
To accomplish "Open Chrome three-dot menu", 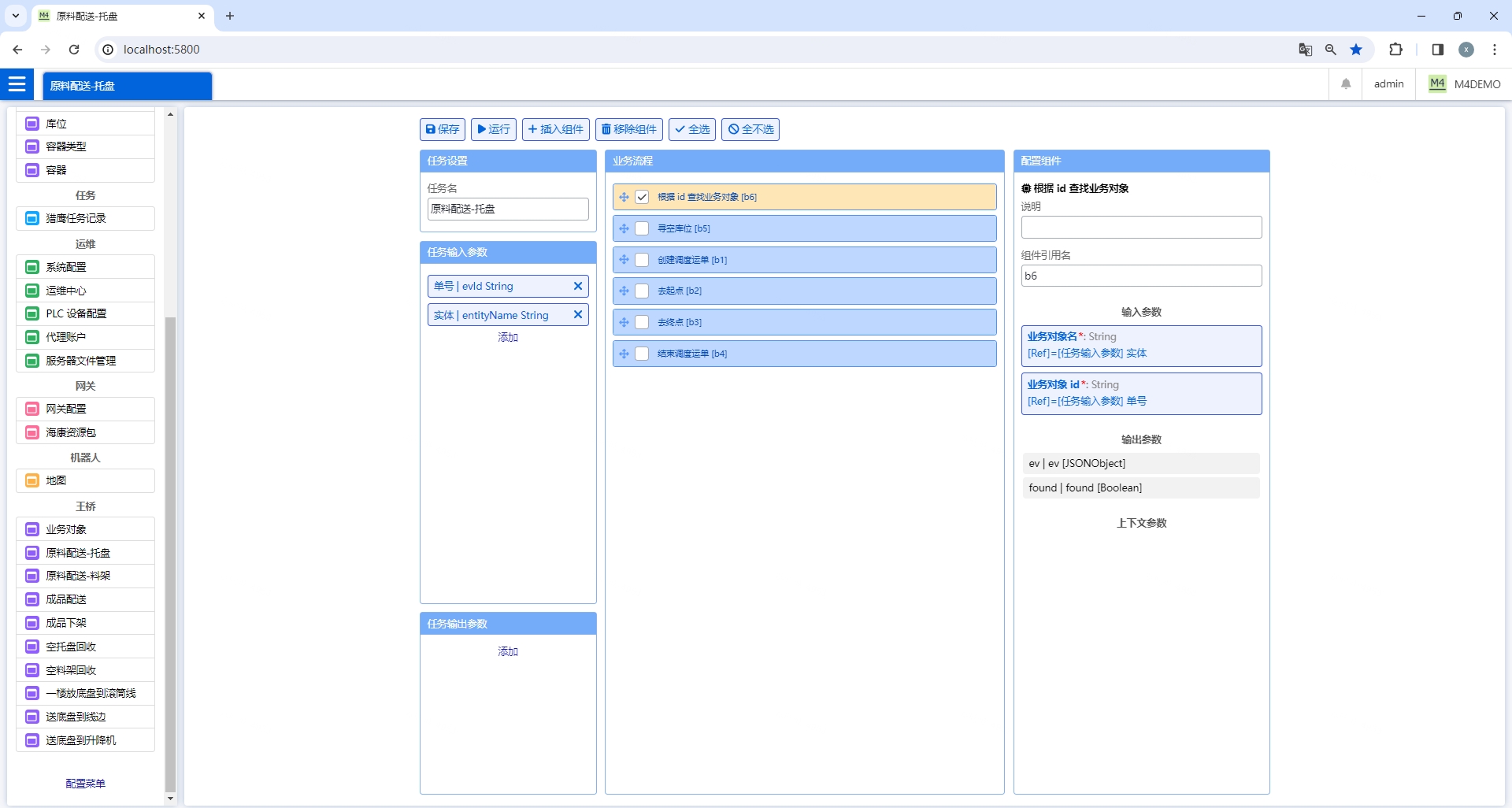I will pyautogui.click(x=1495, y=50).
